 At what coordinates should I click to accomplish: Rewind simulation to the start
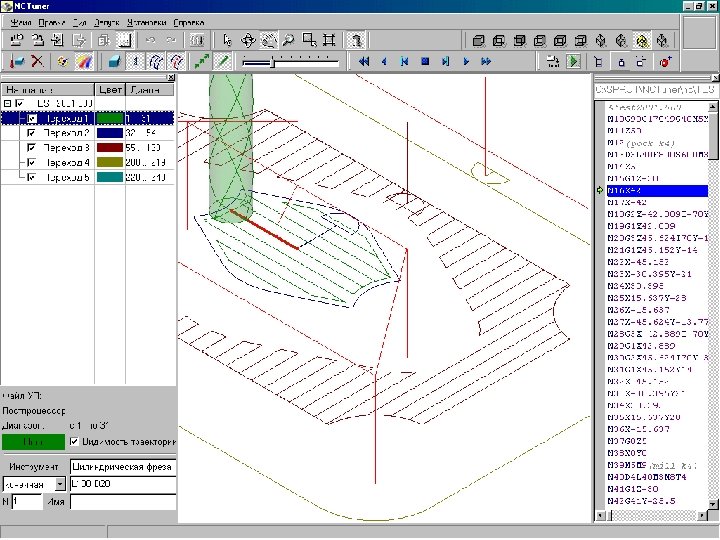[x=364, y=62]
